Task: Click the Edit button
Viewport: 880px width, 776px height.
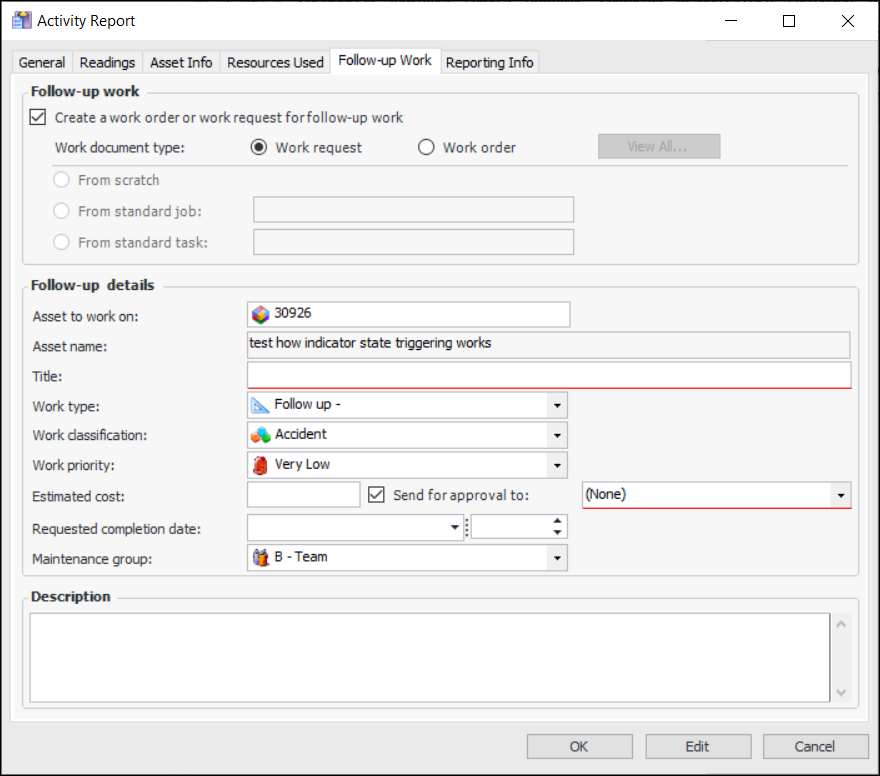Action: 698,747
